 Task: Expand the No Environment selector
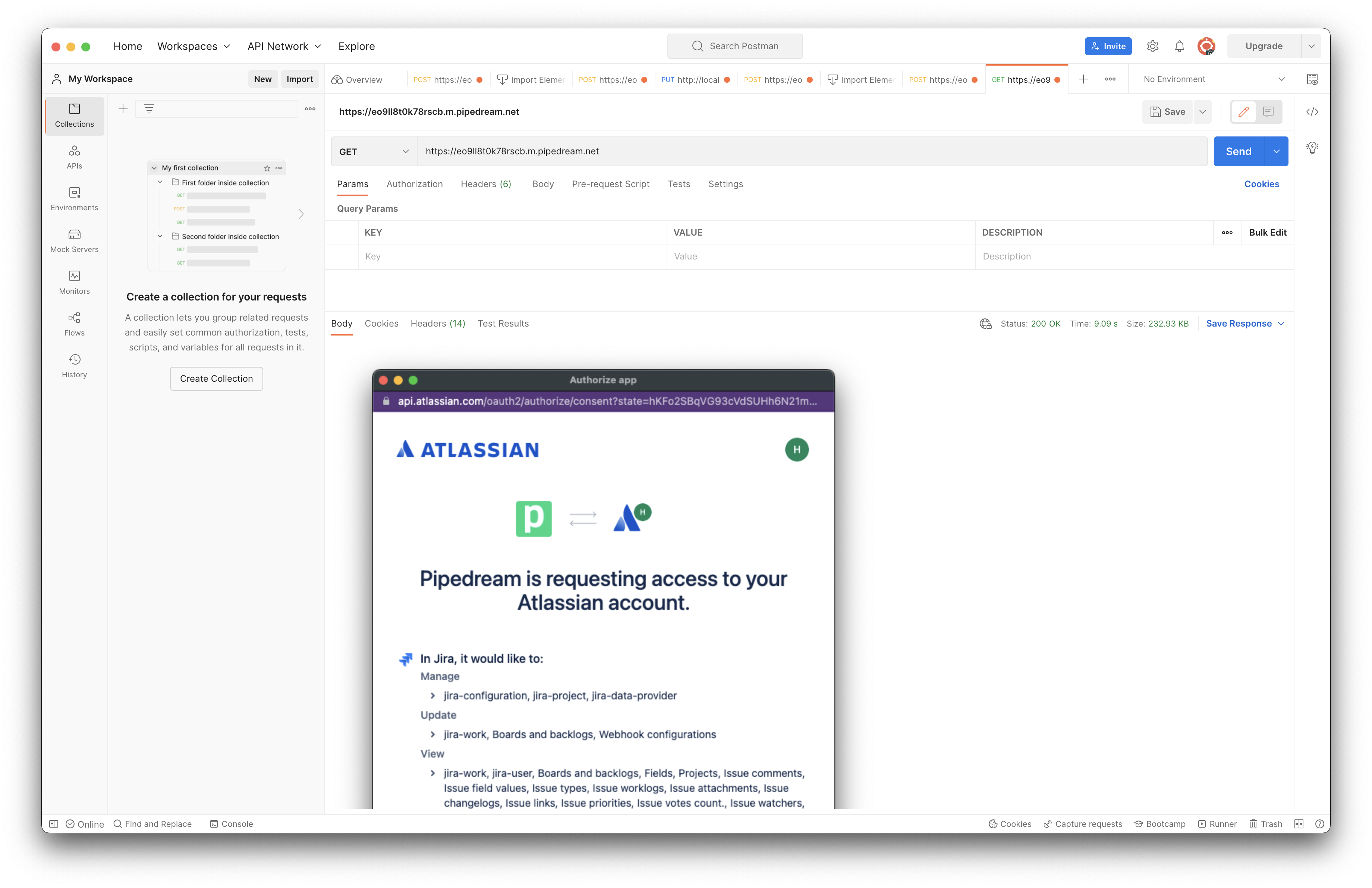[x=1214, y=79]
